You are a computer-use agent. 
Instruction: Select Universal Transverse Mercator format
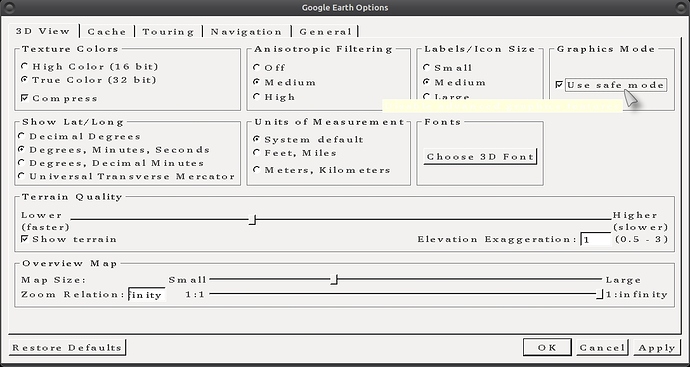pos(127,176)
